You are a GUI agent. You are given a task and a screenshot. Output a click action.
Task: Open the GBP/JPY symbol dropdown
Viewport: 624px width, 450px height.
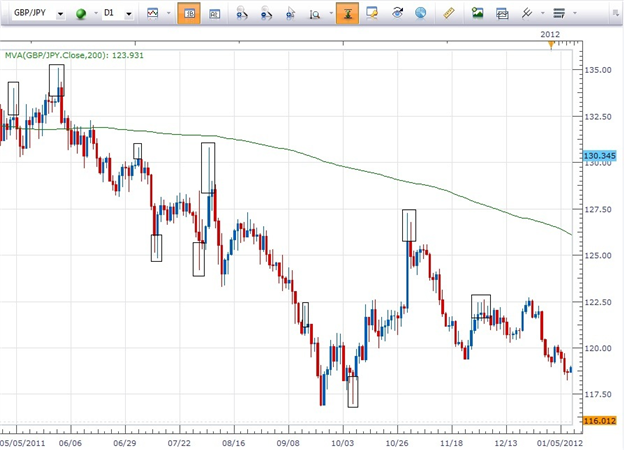click(x=60, y=14)
